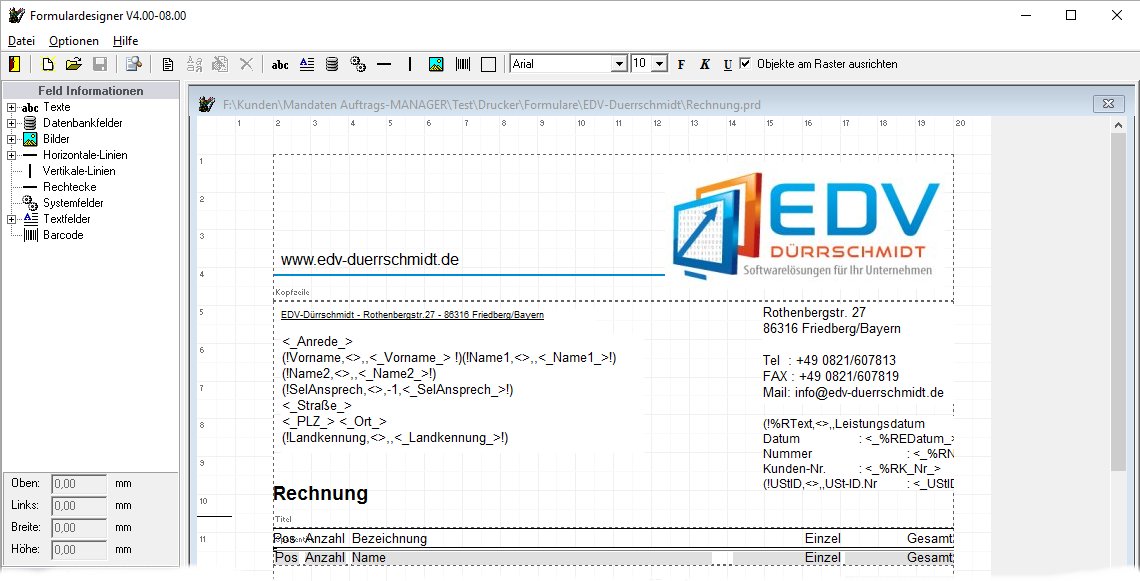This screenshot has width=1140, height=581.
Task: Open the Hilfe menu
Action: pos(125,41)
